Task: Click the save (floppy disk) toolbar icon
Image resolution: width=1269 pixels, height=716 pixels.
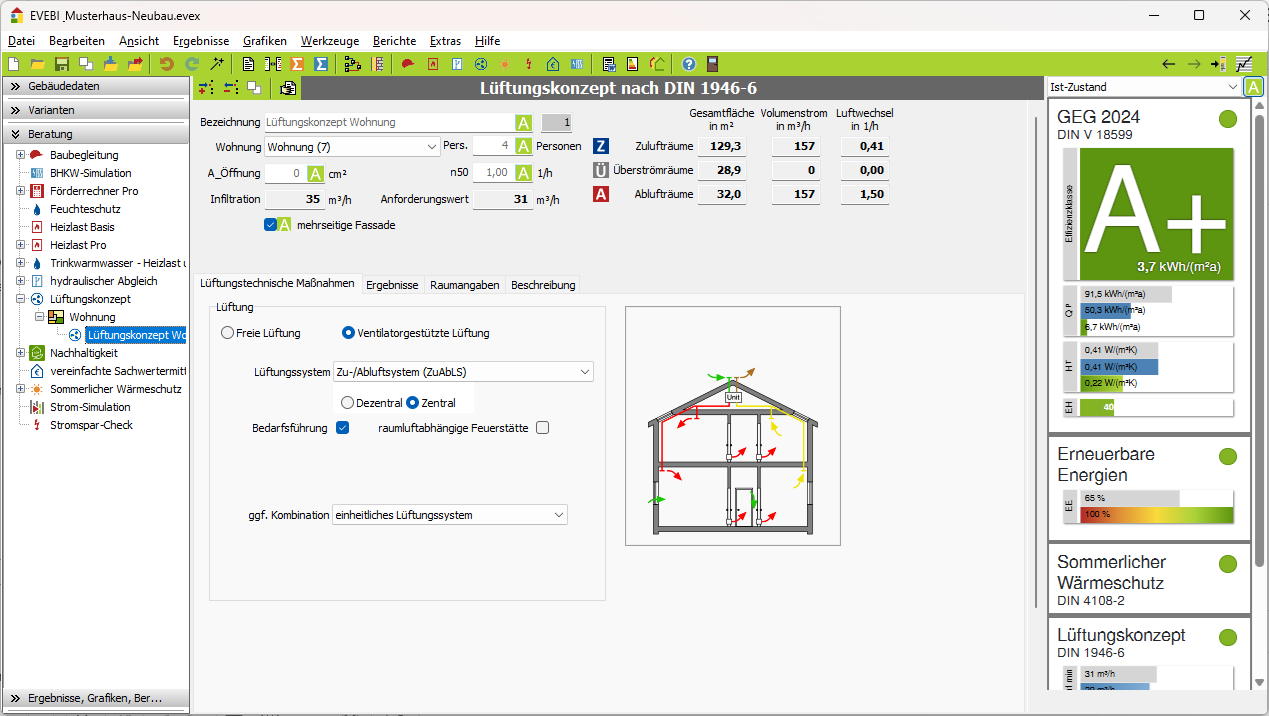Action: coord(62,64)
